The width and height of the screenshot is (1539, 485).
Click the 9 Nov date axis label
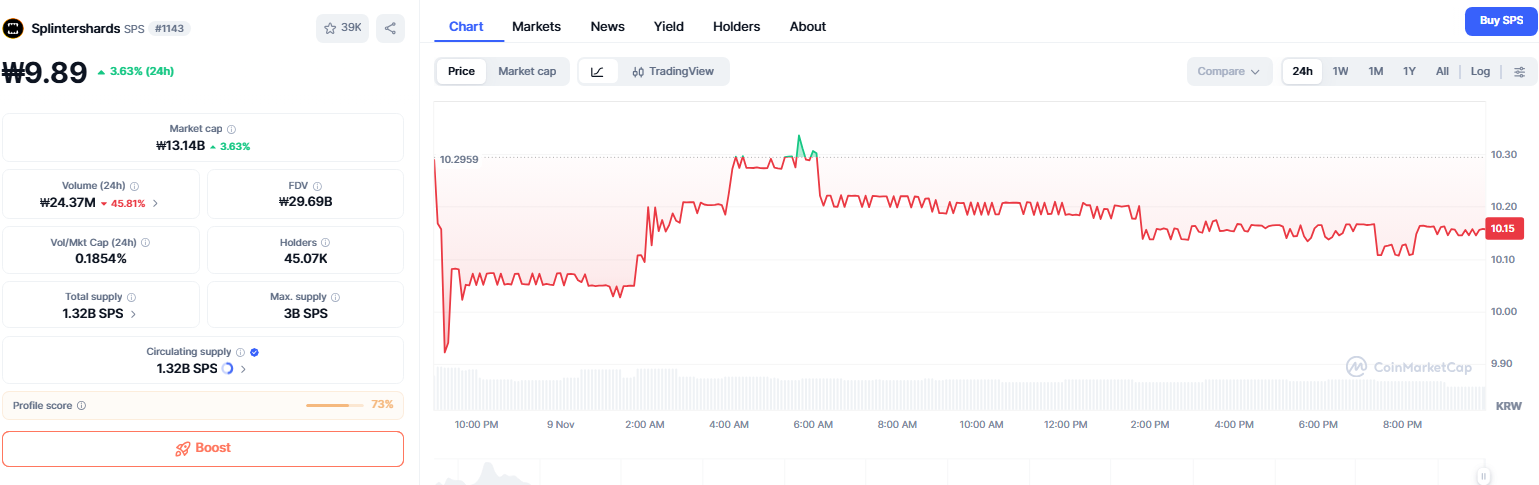point(560,425)
